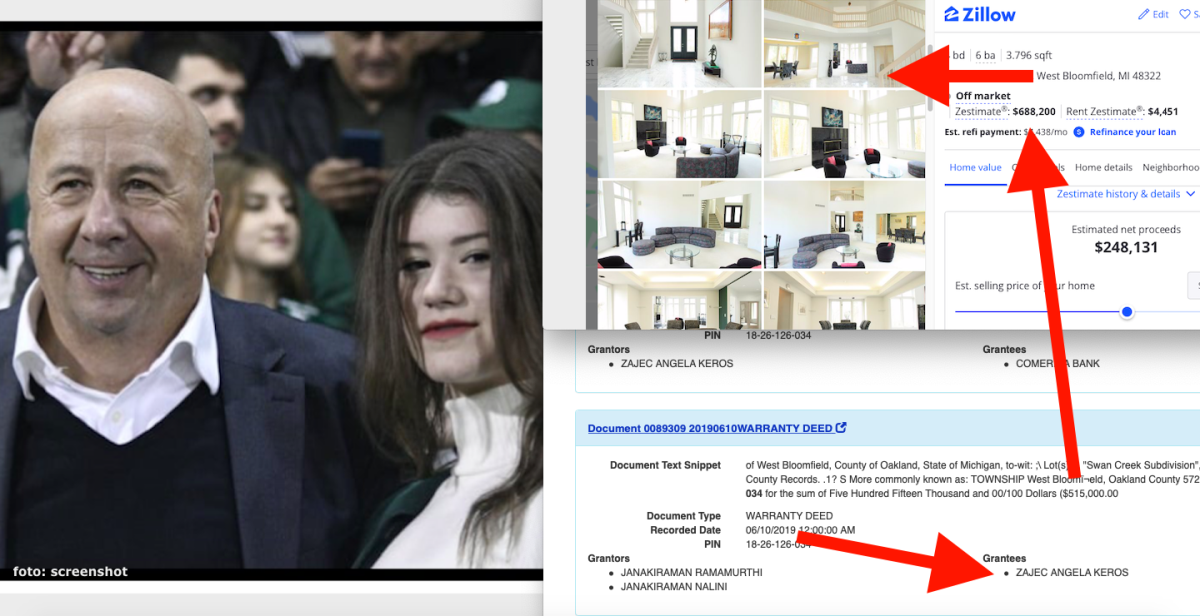
Task: Click the "WARRANTY DEED" document type value
Action: [x=790, y=516]
